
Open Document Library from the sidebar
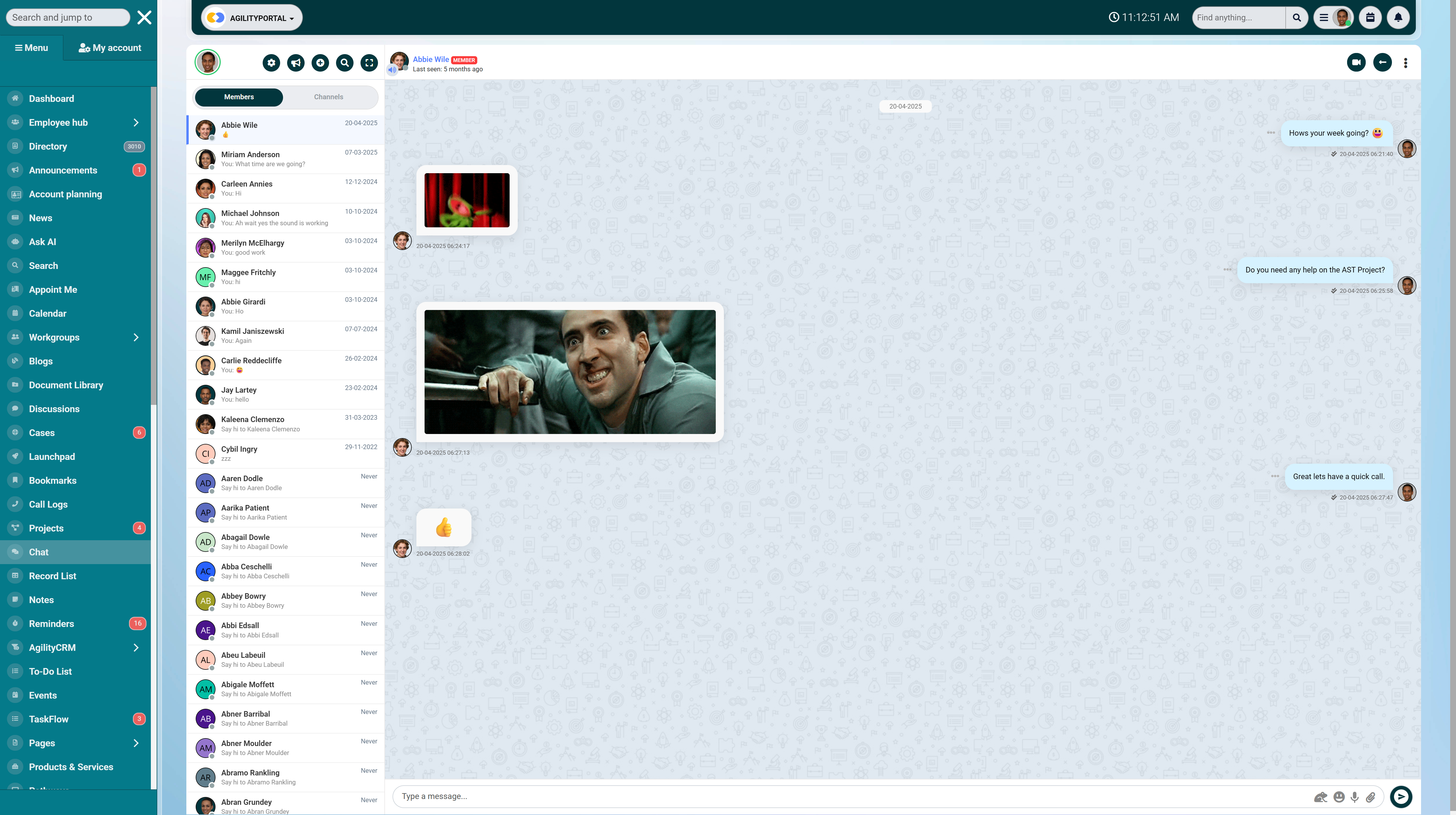(66, 385)
